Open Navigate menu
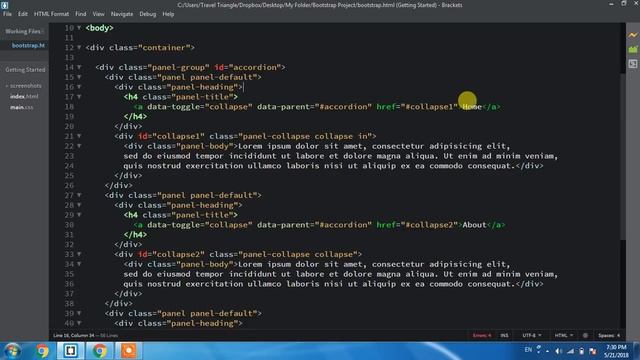Screen dimensions: 640x360 pyautogui.click(x=122, y=14)
